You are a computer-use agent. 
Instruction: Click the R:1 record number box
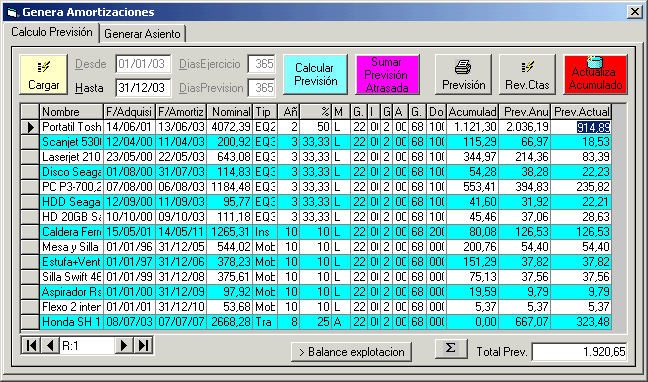(87, 345)
